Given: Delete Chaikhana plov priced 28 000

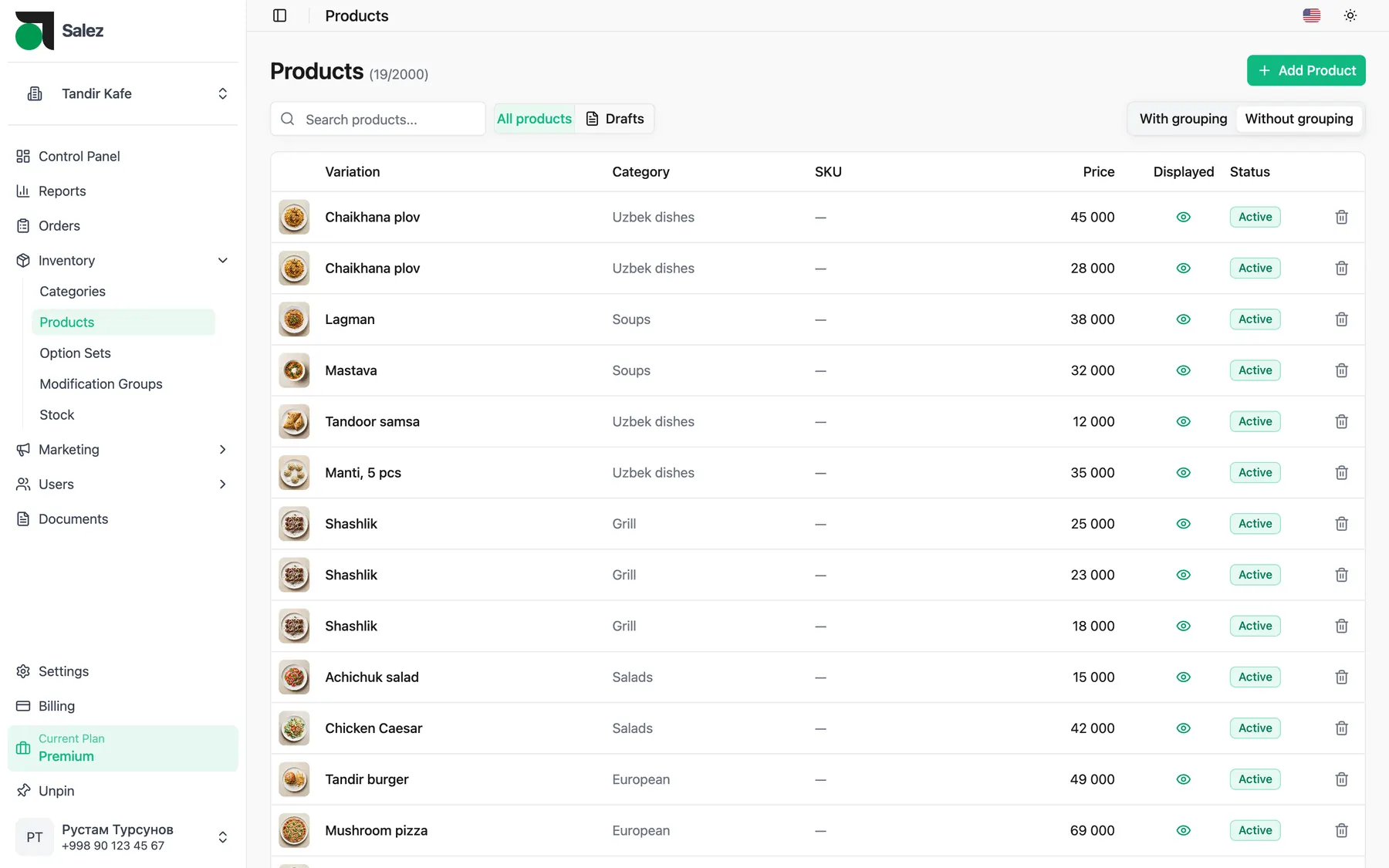Looking at the screenshot, I should [1341, 268].
